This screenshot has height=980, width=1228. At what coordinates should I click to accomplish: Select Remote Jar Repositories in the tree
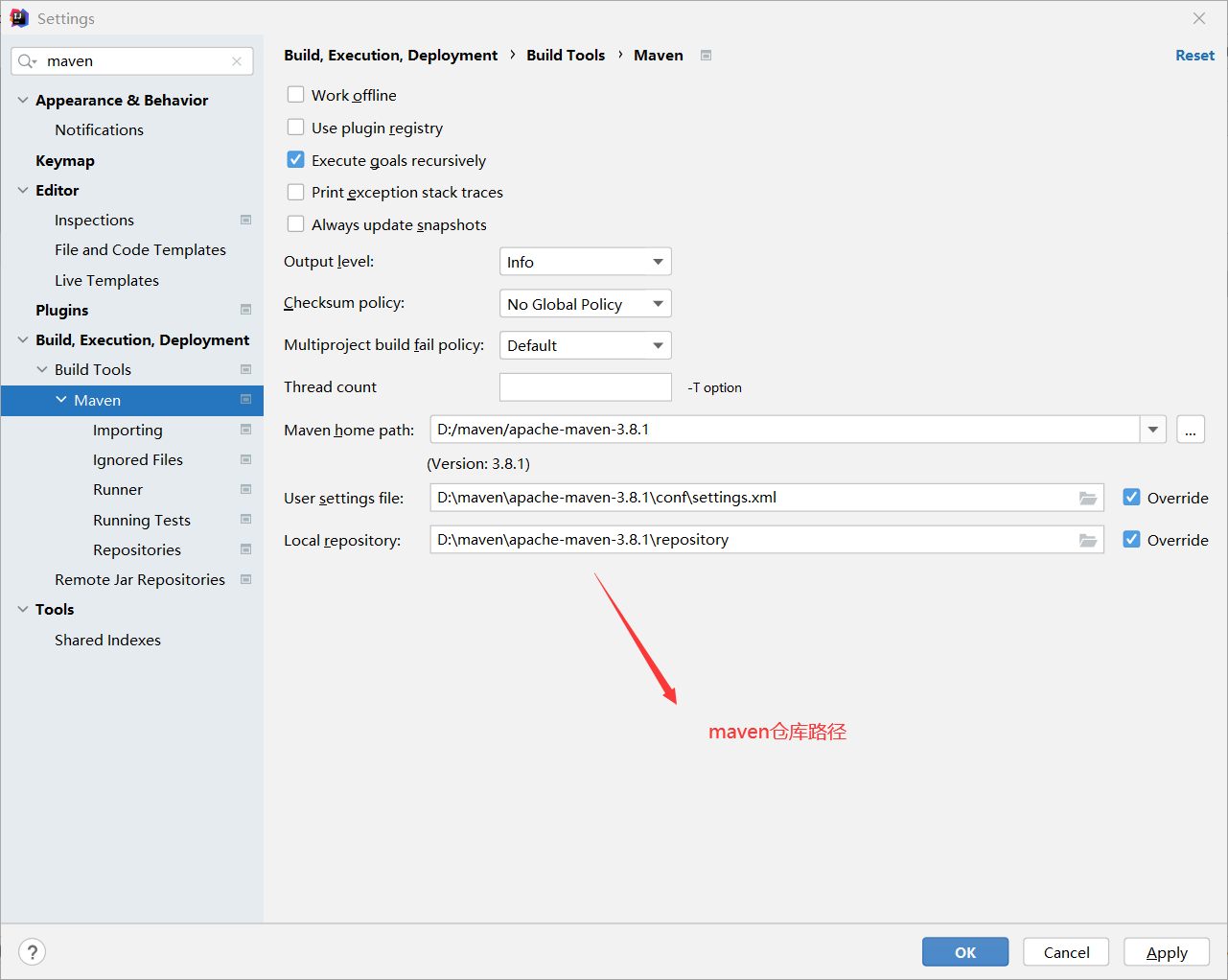click(140, 579)
